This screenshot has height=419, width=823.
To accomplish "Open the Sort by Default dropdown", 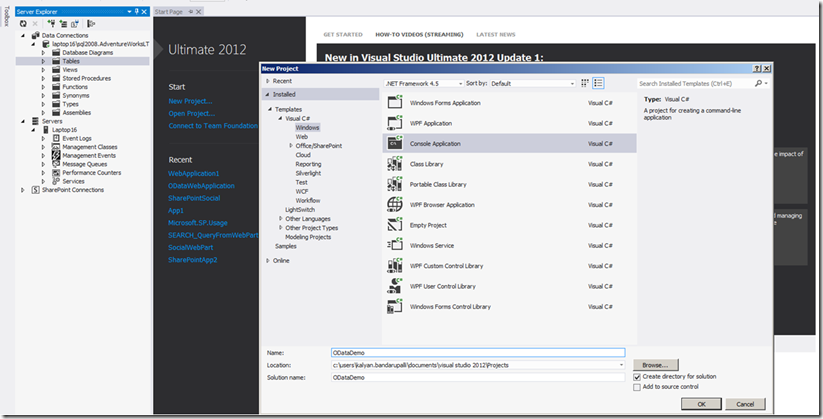I will point(572,83).
